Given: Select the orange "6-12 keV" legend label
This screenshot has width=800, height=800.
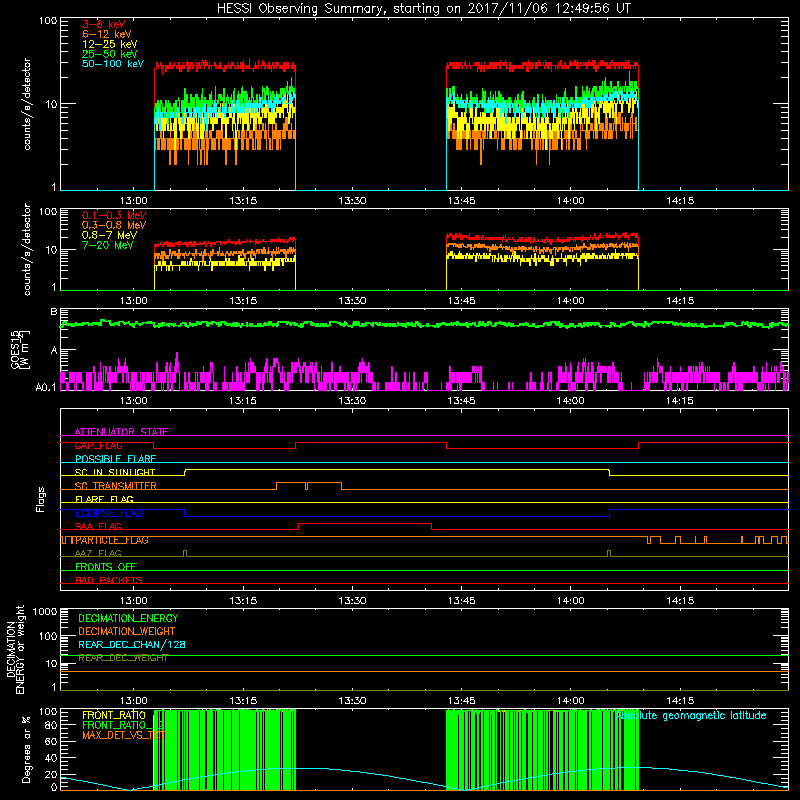Looking at the screenshot, I should pos(107,34).
